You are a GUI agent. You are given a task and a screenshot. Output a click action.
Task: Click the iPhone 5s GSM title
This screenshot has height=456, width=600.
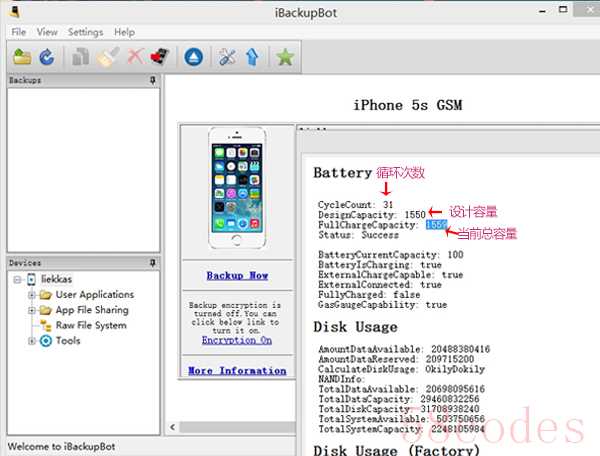(x=408, y=105)
